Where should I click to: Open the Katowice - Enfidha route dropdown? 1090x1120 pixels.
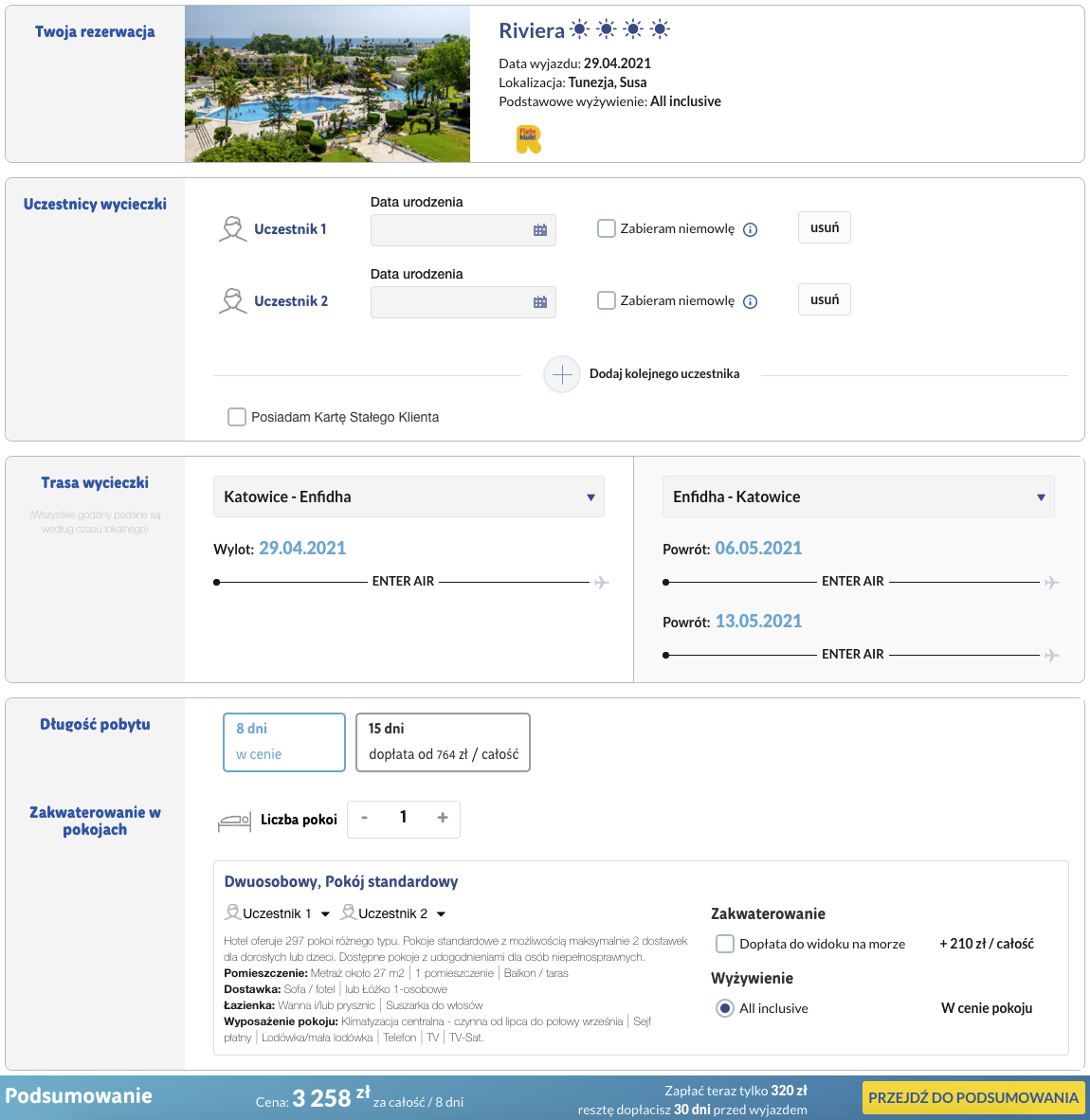pos(409,497)
